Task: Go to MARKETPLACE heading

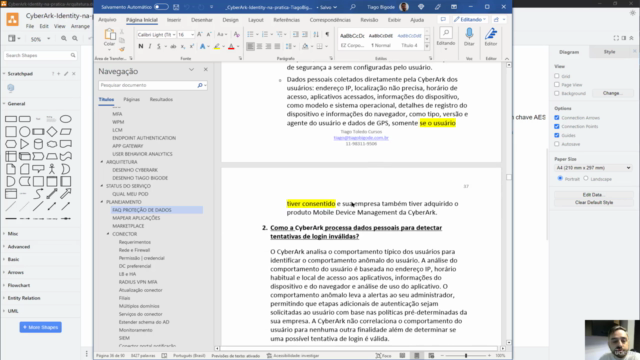Action: click(128, 226)
